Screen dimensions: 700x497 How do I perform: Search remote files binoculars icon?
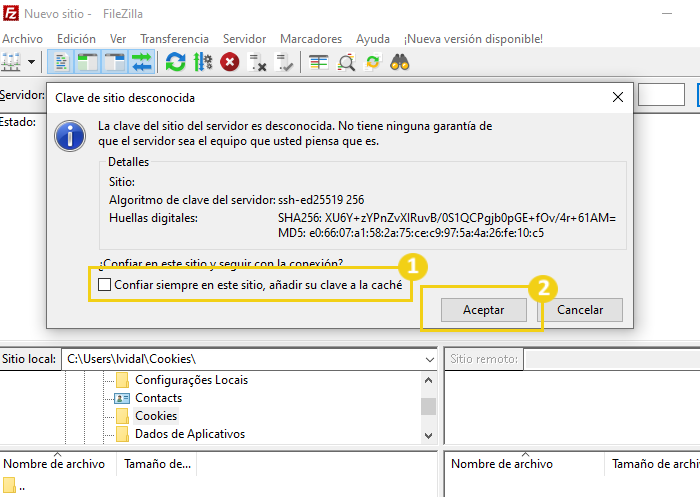pos(400,62)
